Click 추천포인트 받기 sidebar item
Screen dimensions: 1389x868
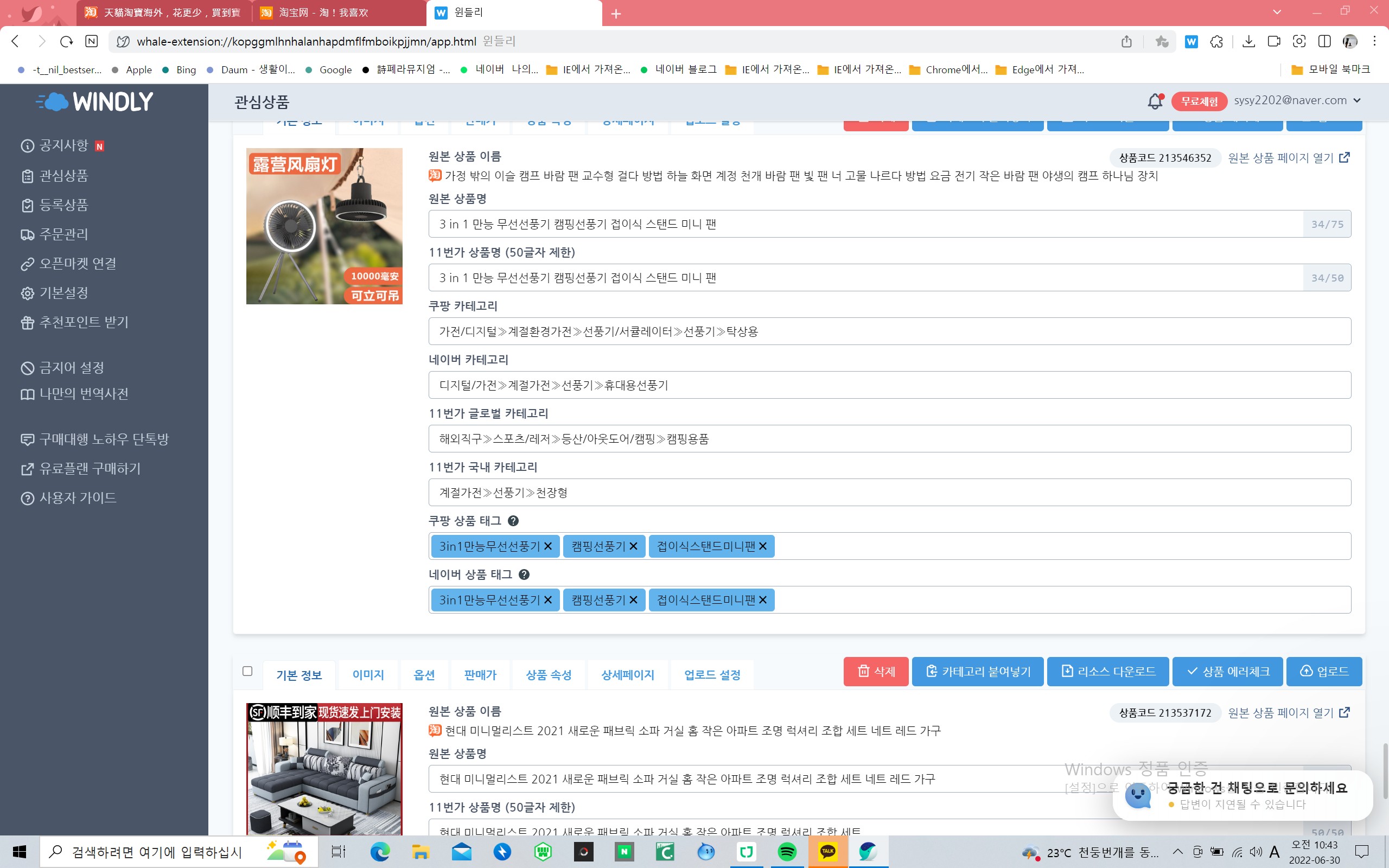click(x=75, y=322)
